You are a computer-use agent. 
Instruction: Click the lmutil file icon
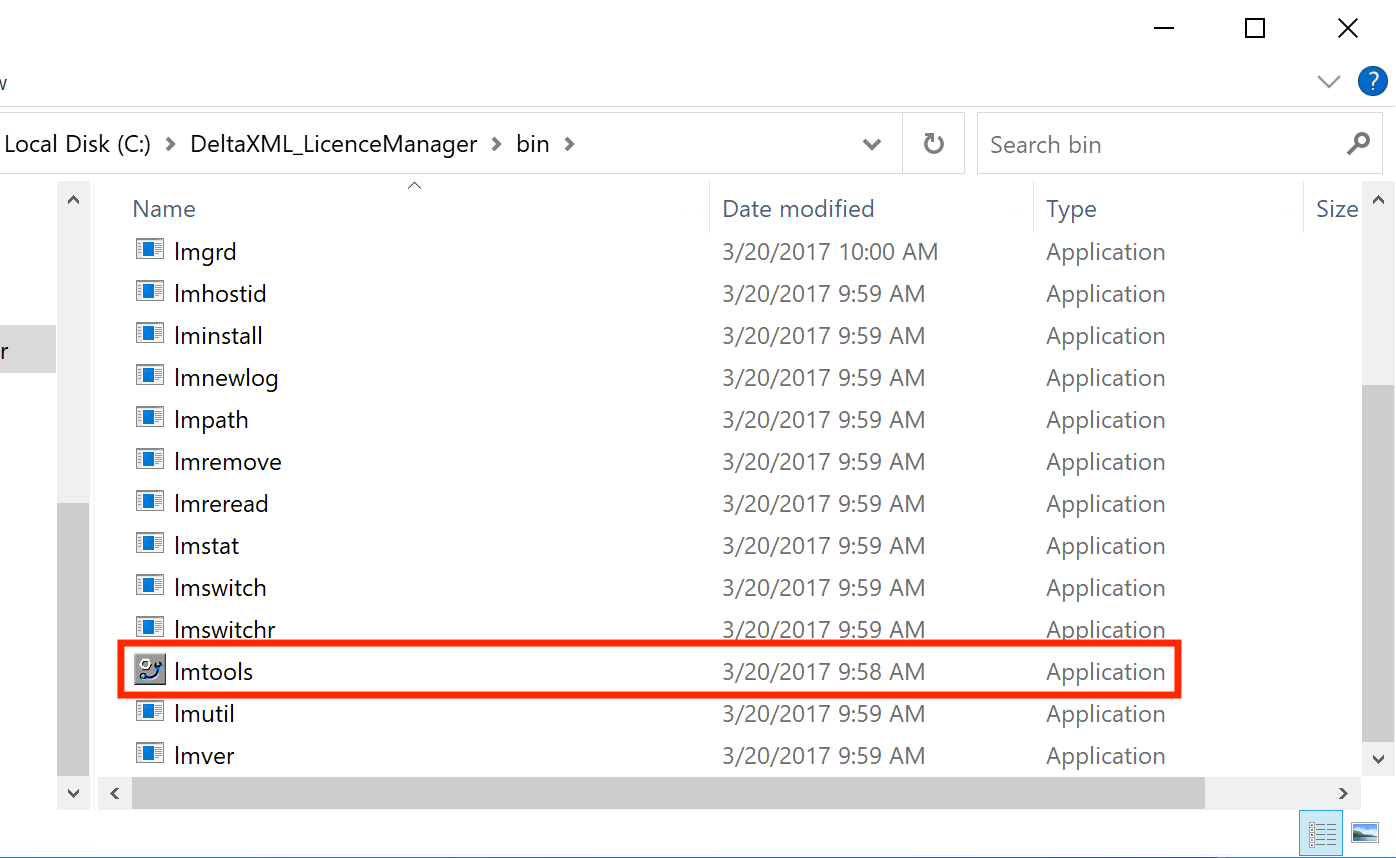tap(150, 713)
